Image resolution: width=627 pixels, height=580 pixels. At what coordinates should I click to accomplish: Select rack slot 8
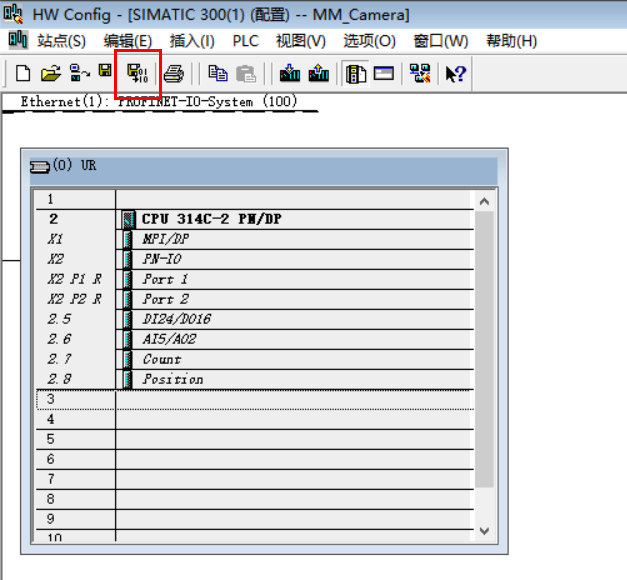(x=255, y=499)
